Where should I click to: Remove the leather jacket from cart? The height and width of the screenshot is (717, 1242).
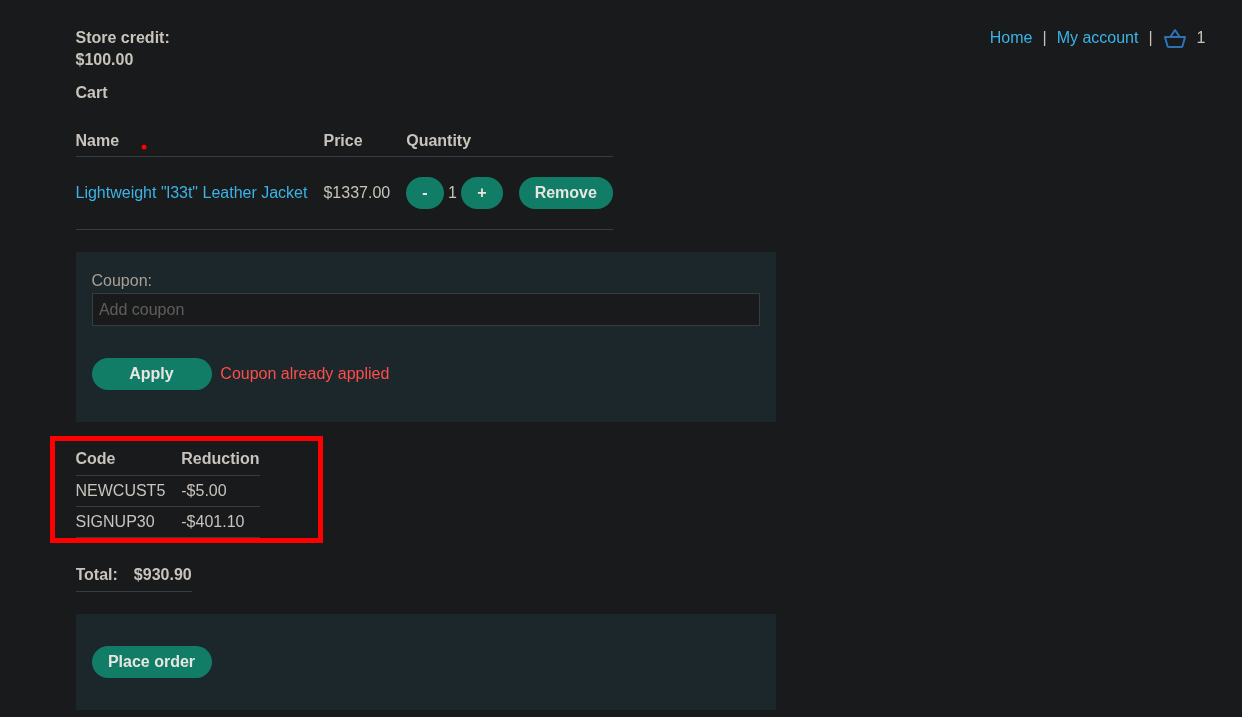coord(565,193)
